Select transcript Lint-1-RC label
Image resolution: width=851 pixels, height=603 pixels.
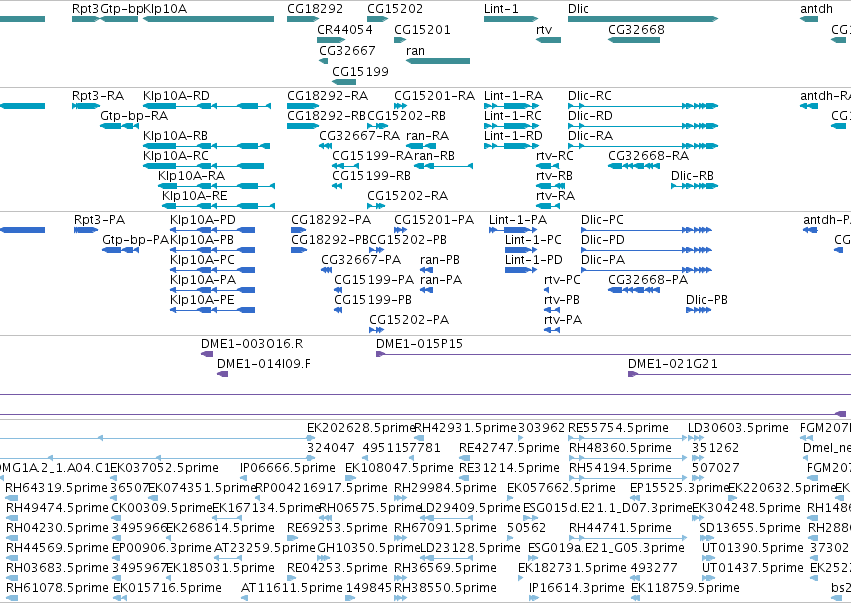point(512,116)
